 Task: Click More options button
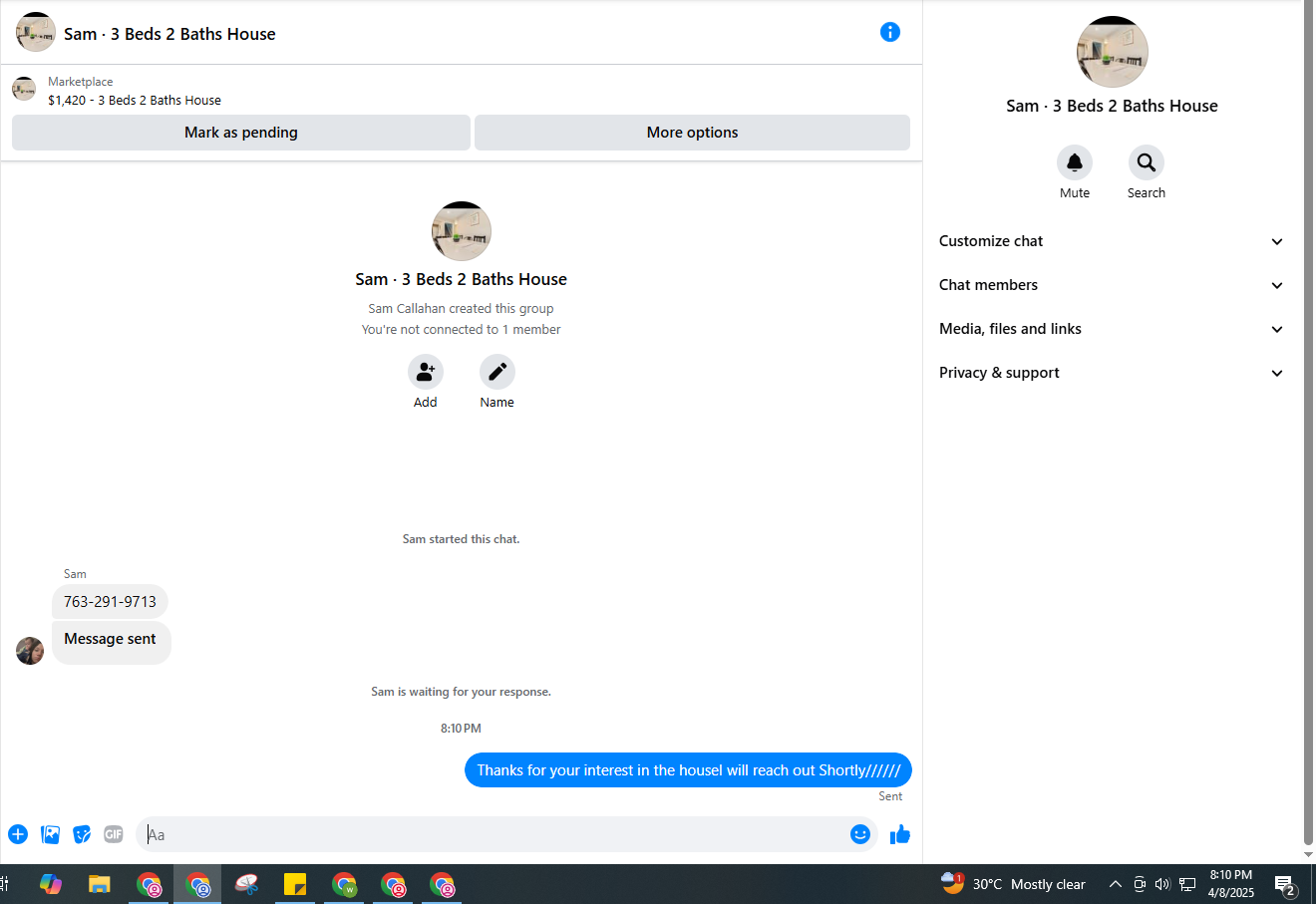coord(692,133)
